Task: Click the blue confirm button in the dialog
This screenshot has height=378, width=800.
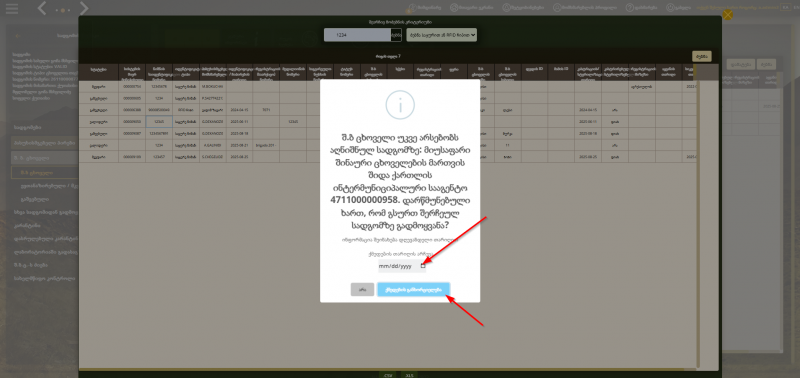Action: pyautogui.click(x=413, y=290)
